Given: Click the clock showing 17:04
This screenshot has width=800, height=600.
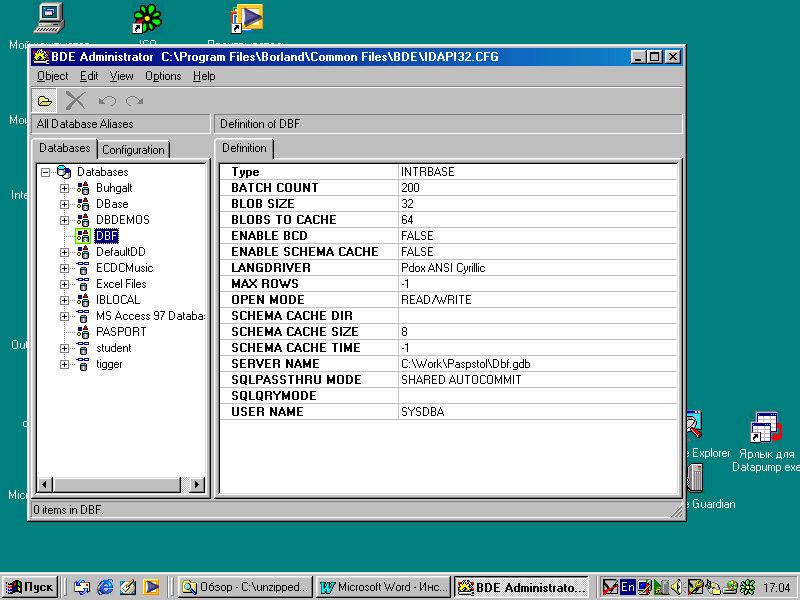Looking at the screenshot, I should click(x=777, y=588).
